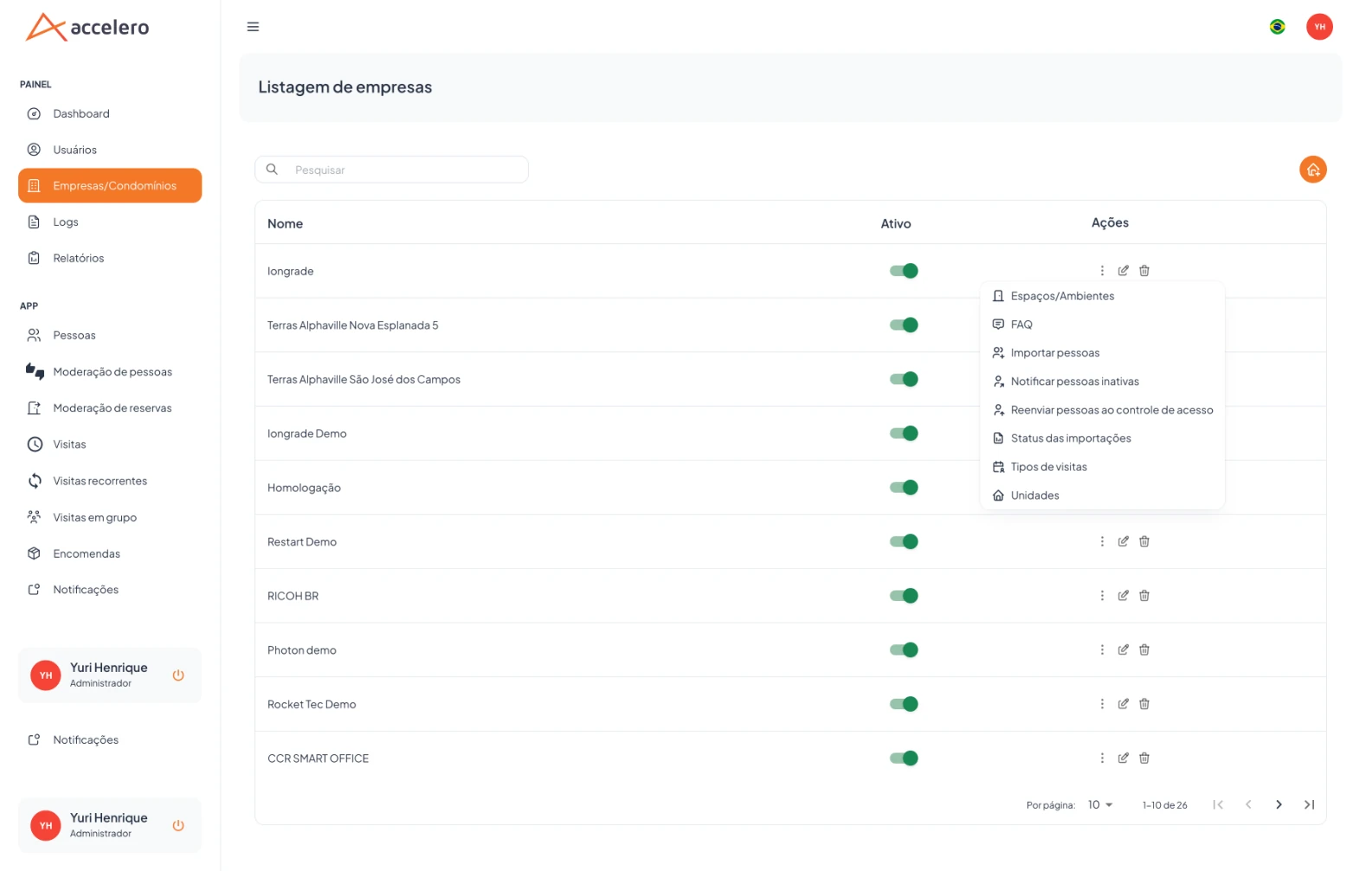Delete the Iongrade company
The height and width of the screenshot is (871, 1372).
(1144, 271)
